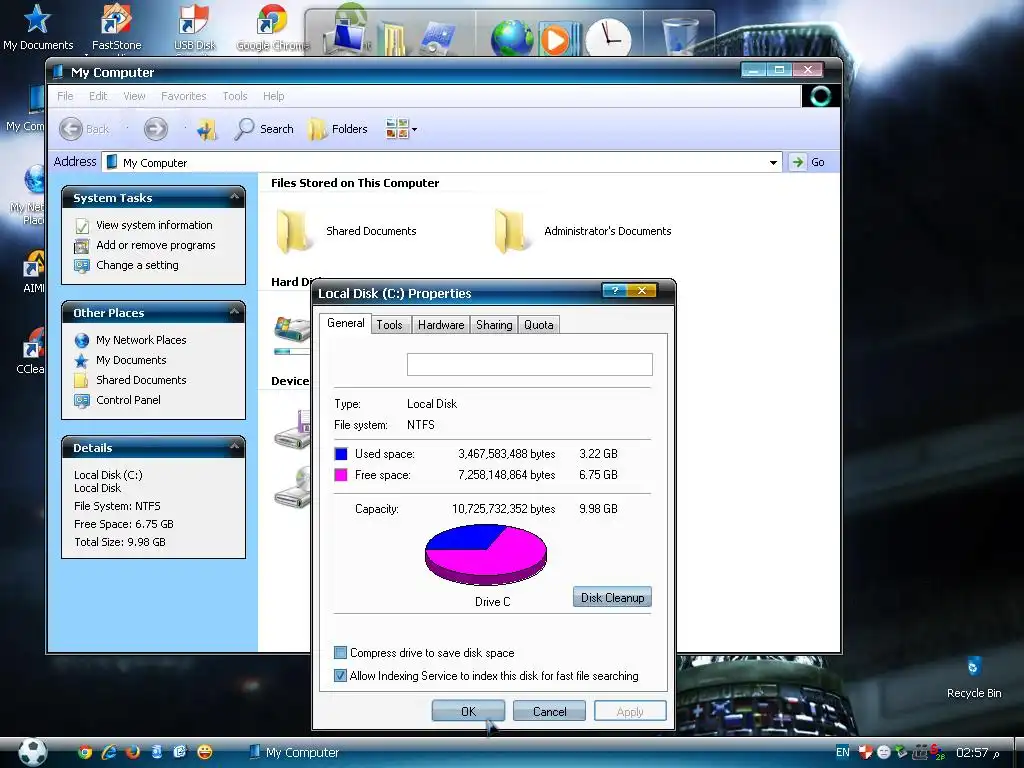Select the Shared Documents folder icon

coord(293,231)
